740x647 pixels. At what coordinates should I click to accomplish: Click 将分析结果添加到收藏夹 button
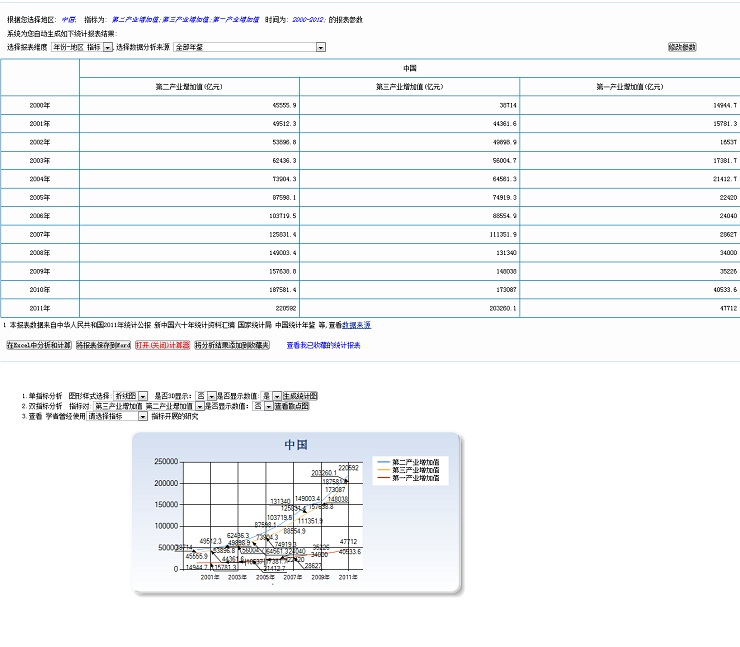(231, 345)
